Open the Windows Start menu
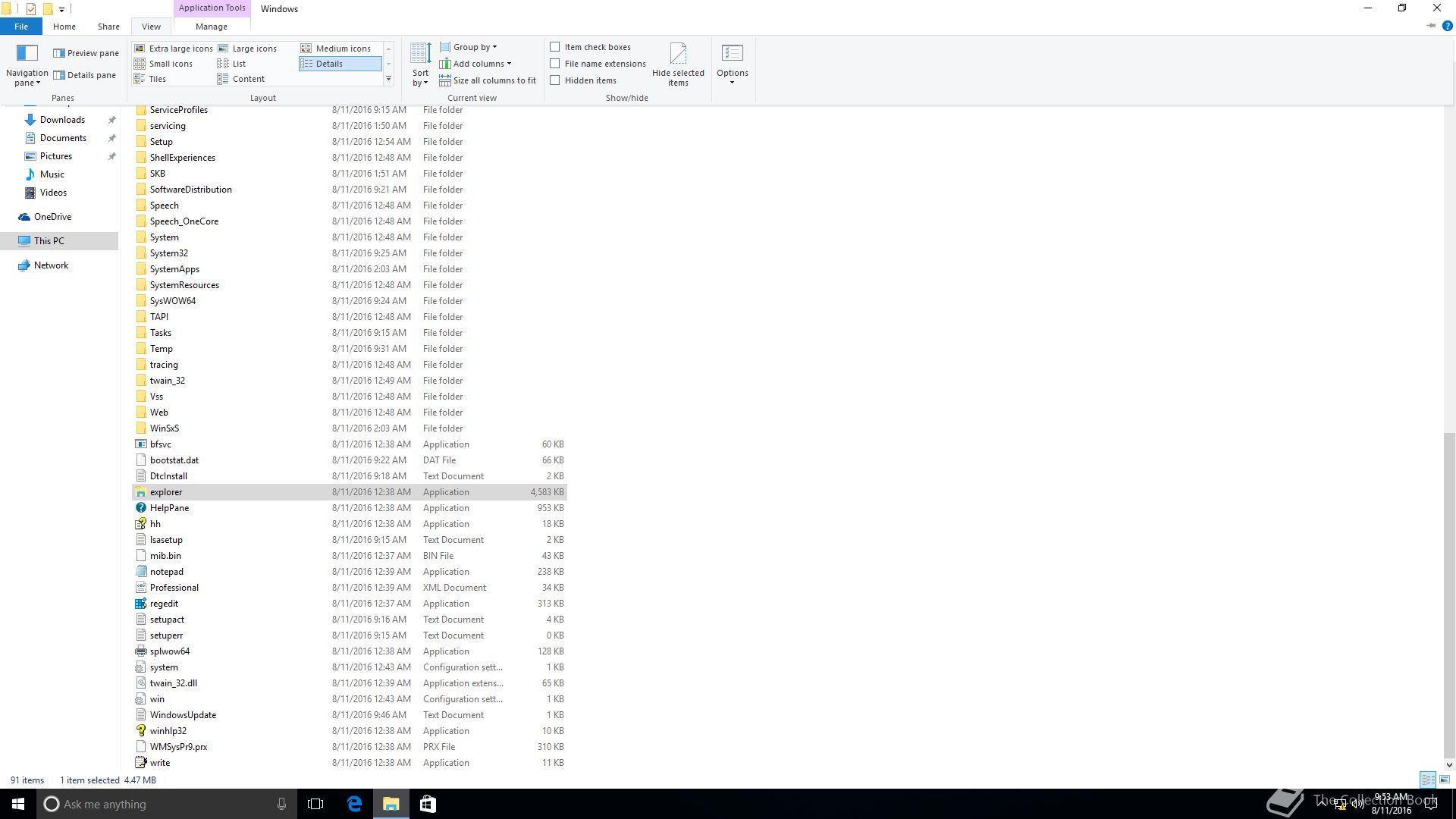 tap(18, 804)
